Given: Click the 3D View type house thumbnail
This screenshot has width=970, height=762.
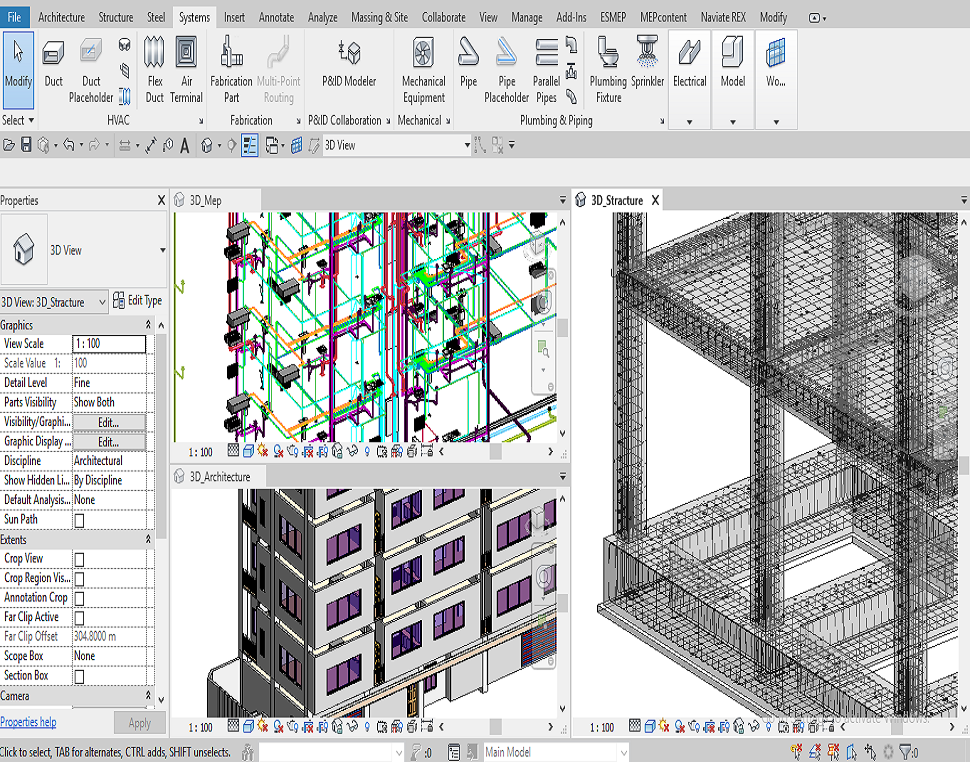Looking at the screenshot, I should click(x=24, y=249).
